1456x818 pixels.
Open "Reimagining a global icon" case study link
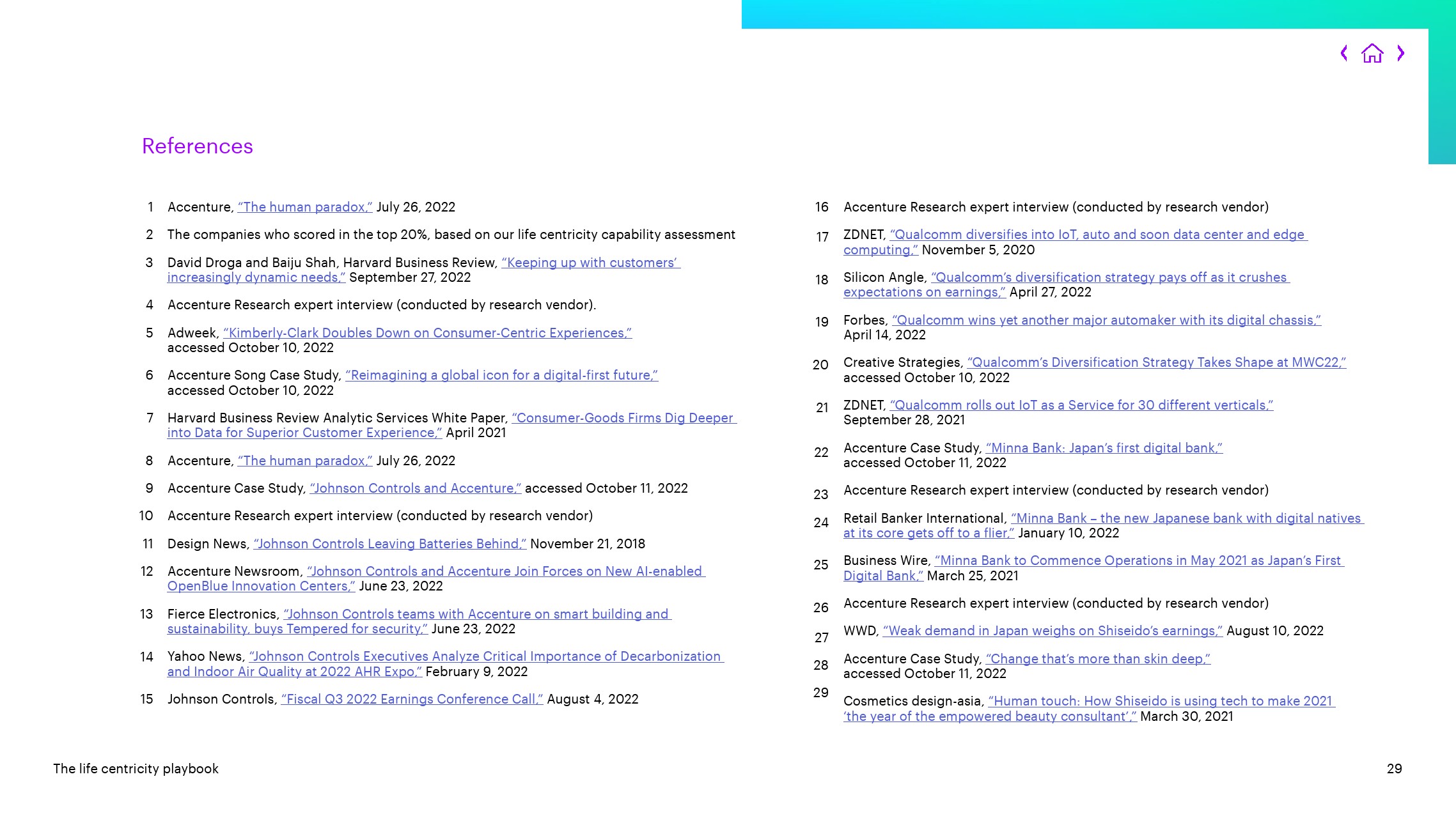(501, 375)
